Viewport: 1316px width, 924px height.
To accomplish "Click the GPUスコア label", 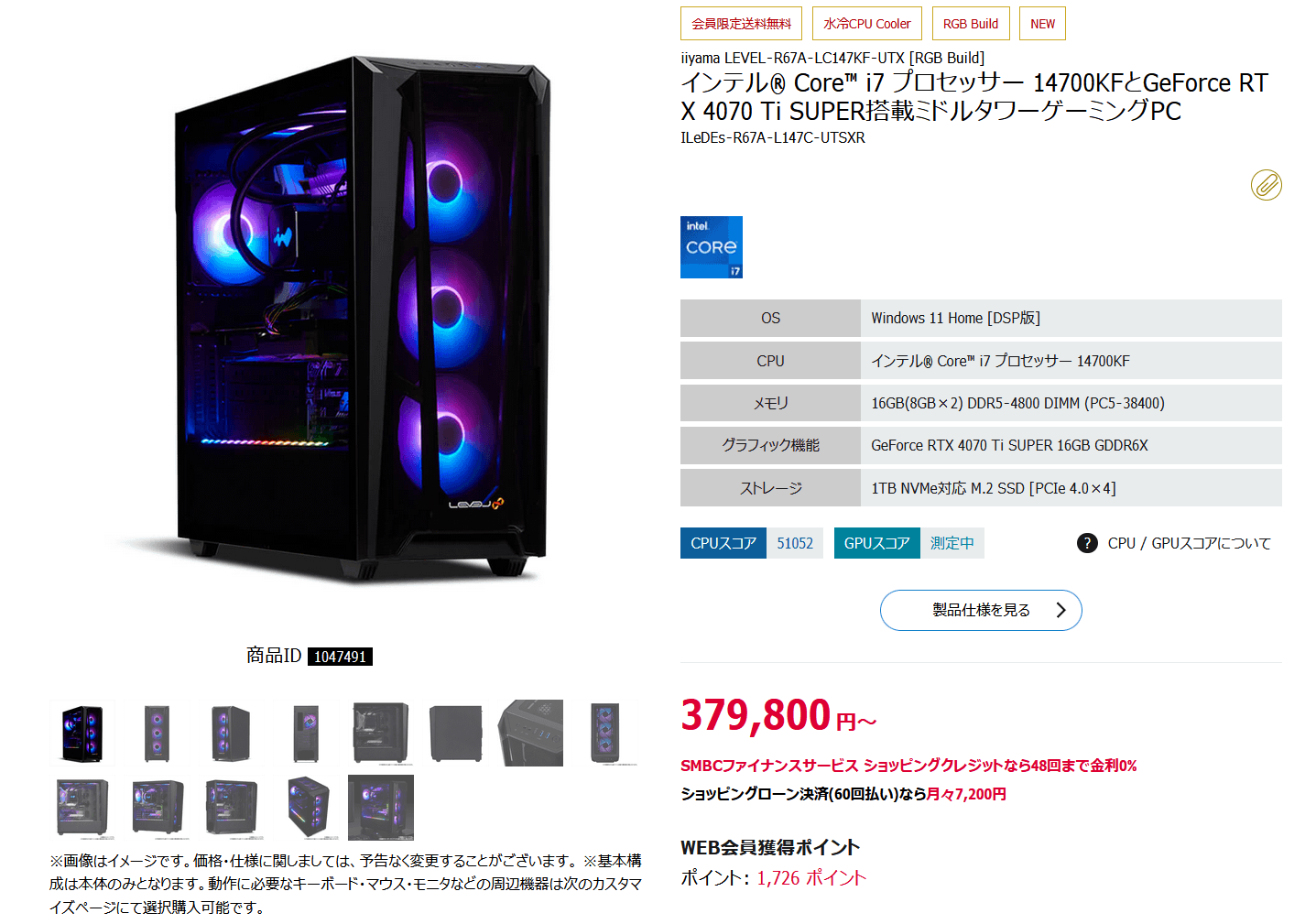I will [x=876, y=543].
